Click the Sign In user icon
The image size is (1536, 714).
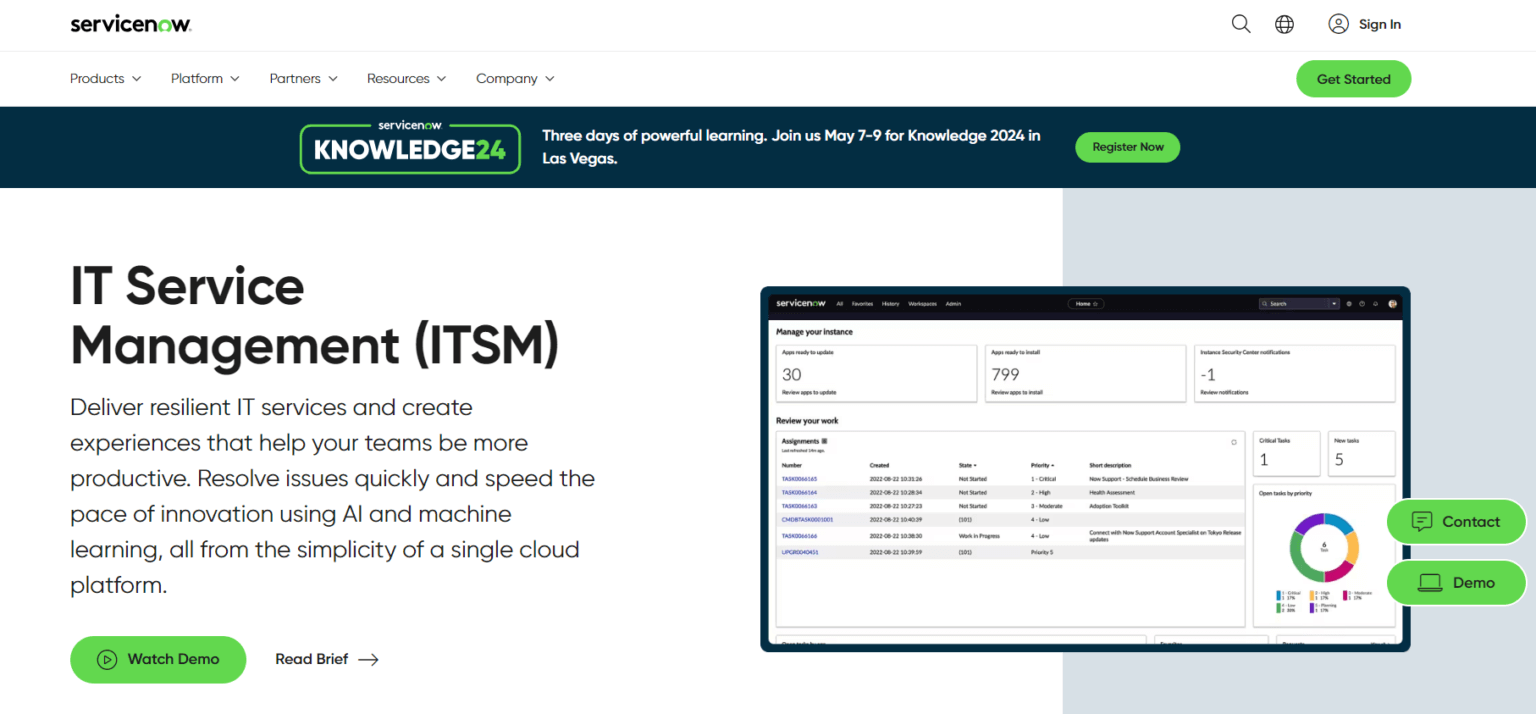(x=1338, y=24)
